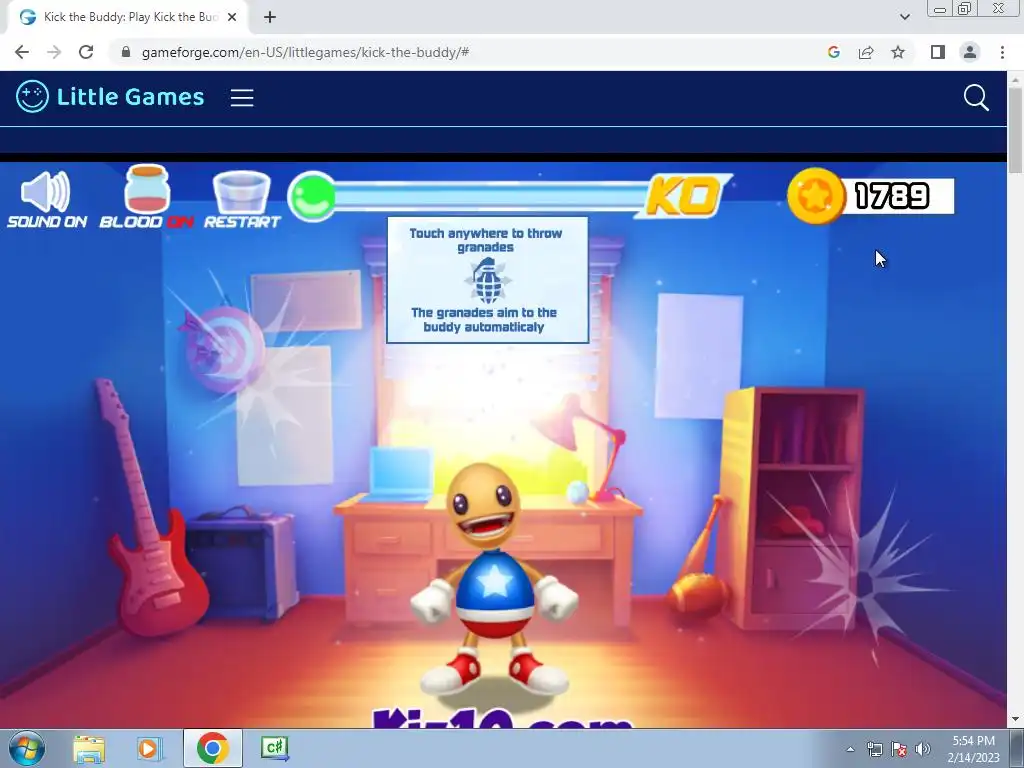Click the gold star coin icon
The width and height of the screenshot is (1024, 768).
[816, 196]
